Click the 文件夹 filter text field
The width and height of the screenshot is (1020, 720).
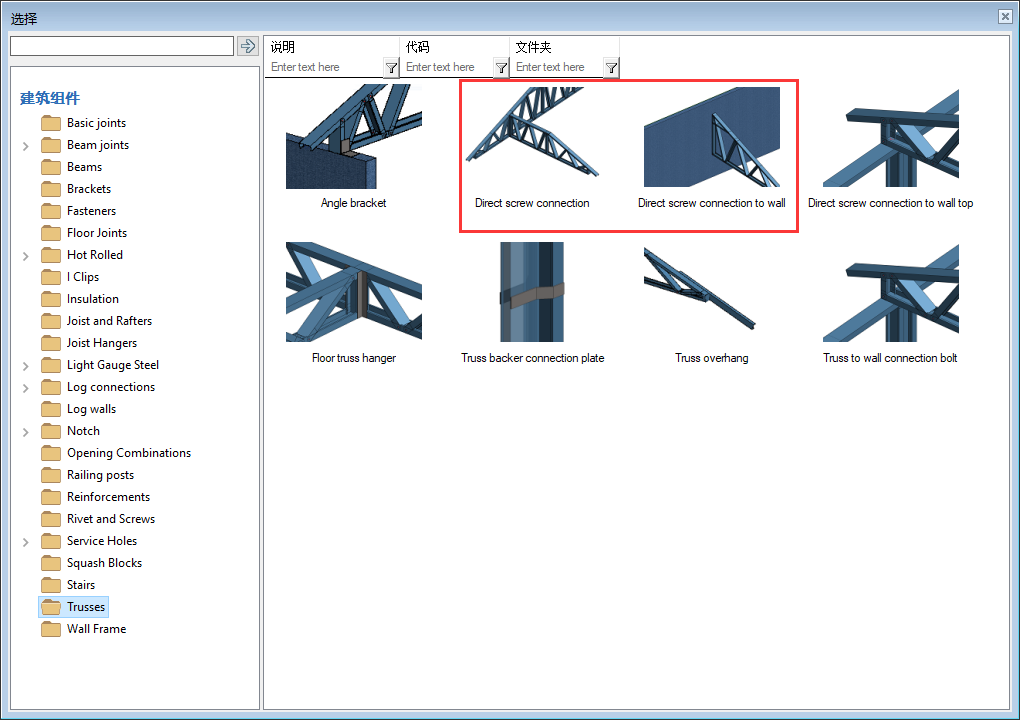(557, 67)
